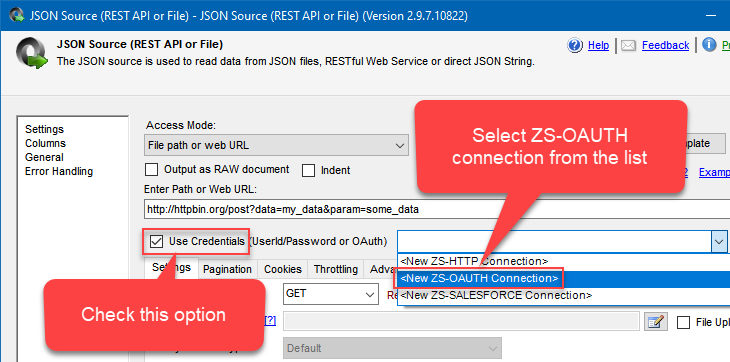This screenshot has width=730, height=362.
Task: Click the blue info icon in header
Action: click(709, 45)
